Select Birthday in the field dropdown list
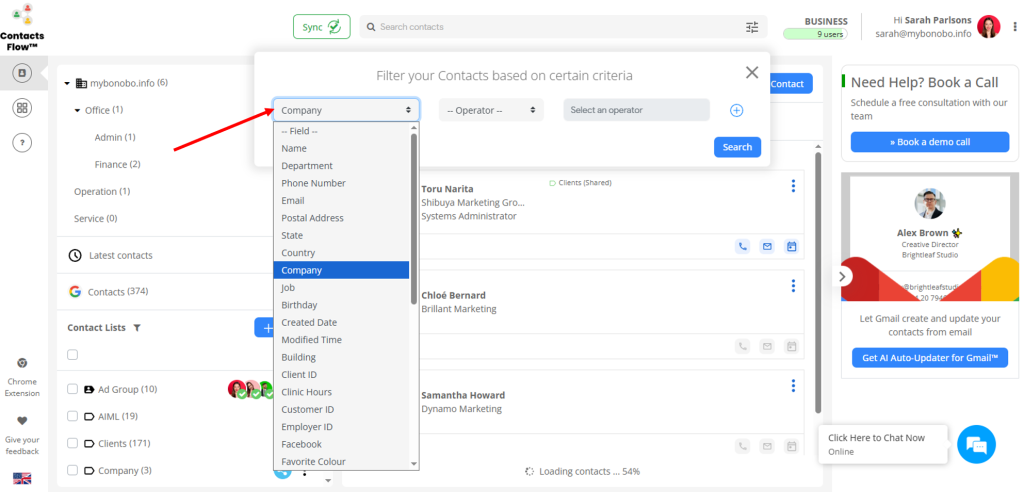The height and width of the screenshot is (492, 1024). tap(299, 305)
